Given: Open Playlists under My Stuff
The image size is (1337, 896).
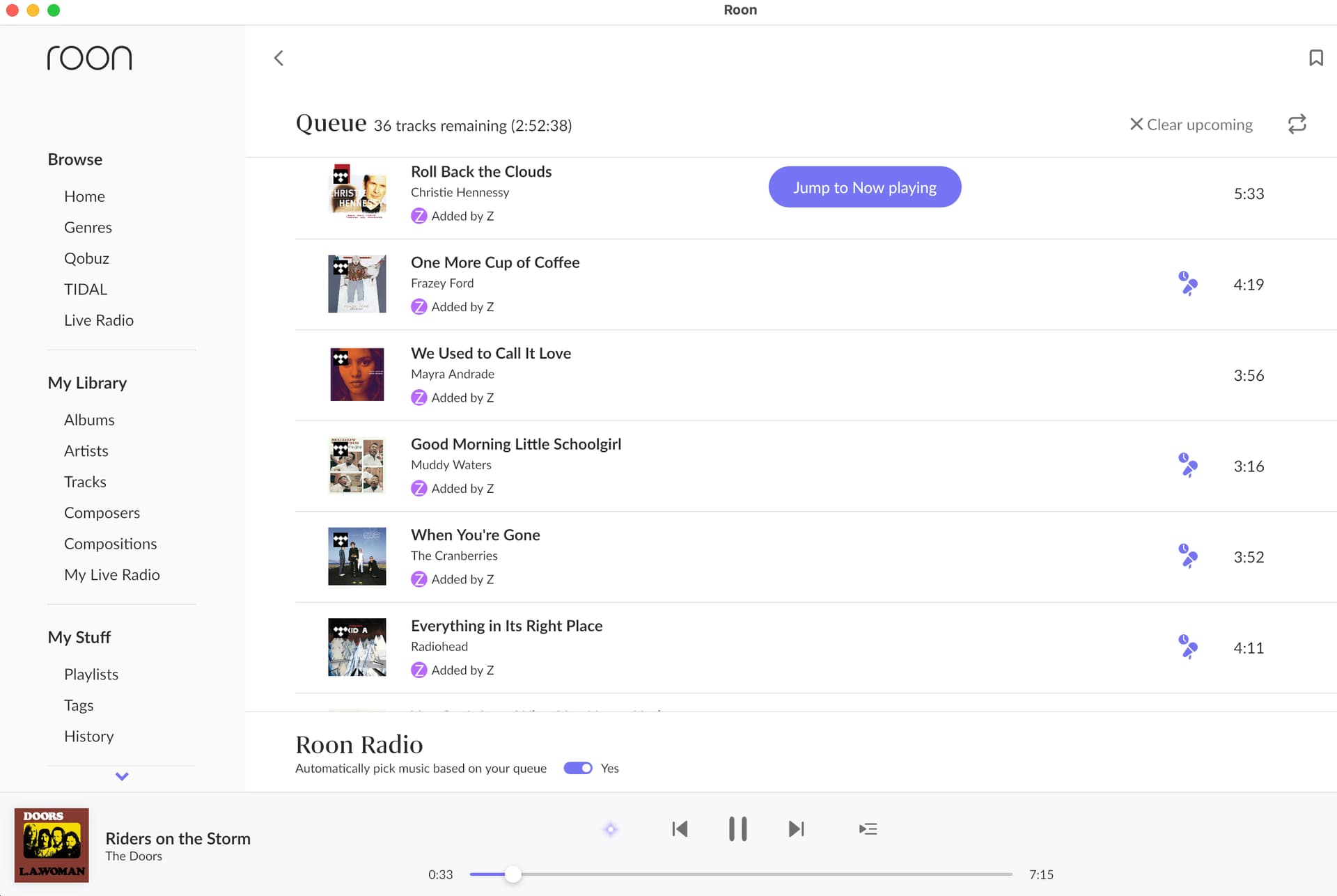Looking at the screenshot, I should [91, 674].
